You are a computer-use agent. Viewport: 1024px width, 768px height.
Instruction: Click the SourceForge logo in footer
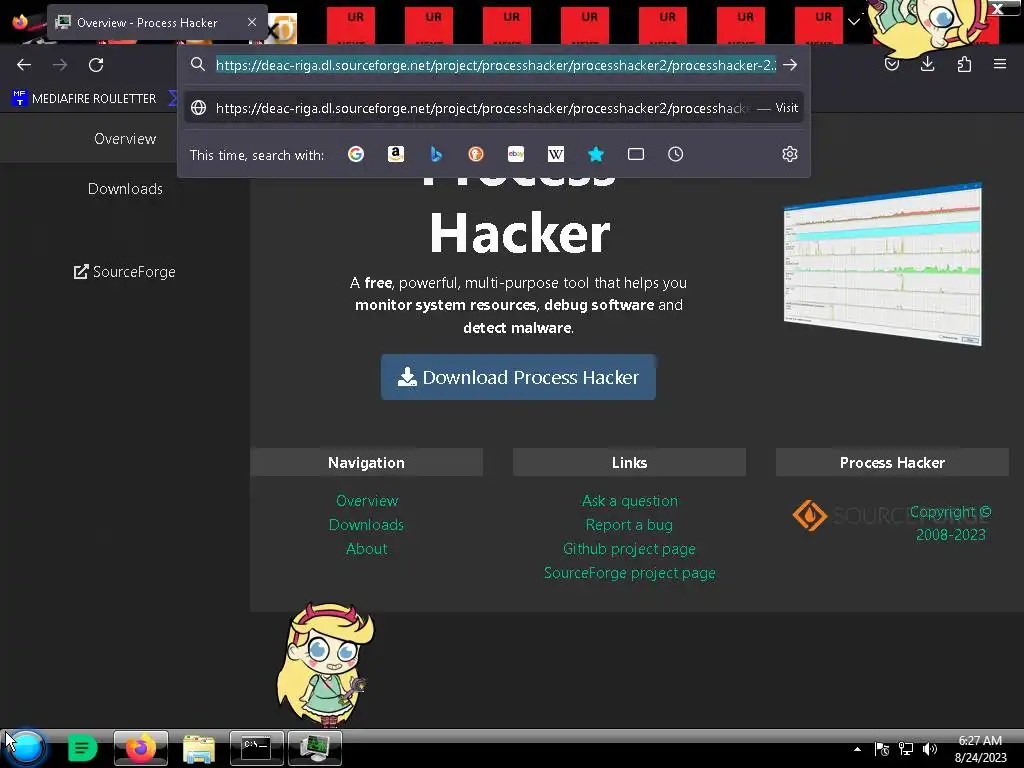click(x=849, y=515)
